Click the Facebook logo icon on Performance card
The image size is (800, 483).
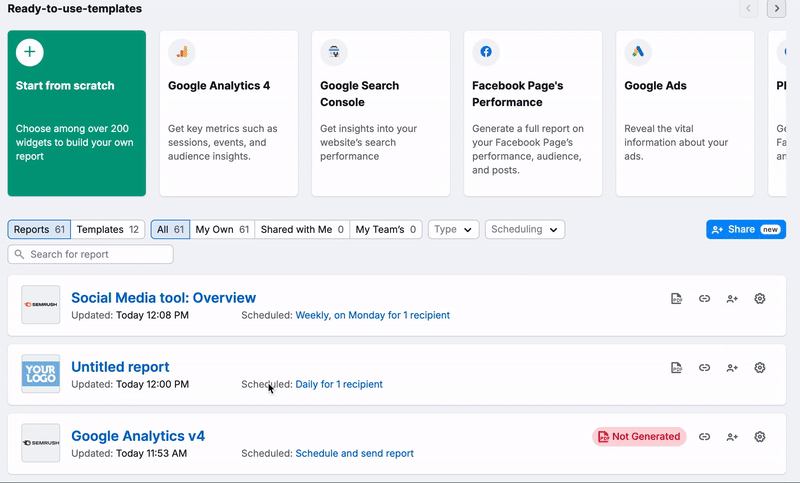[x=486, y=52]
